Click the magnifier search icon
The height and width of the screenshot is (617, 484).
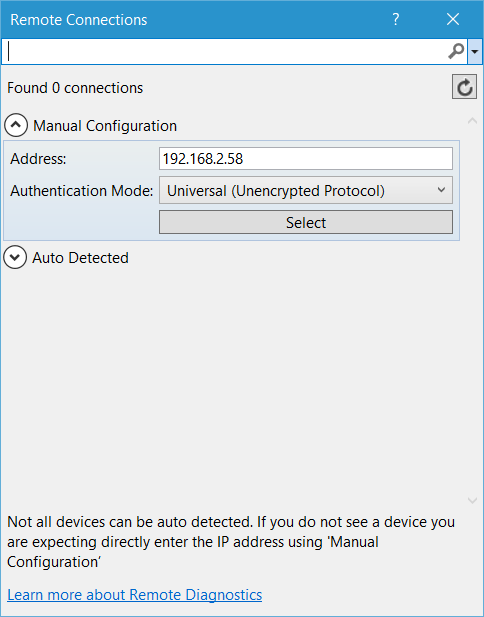(456, 51)
